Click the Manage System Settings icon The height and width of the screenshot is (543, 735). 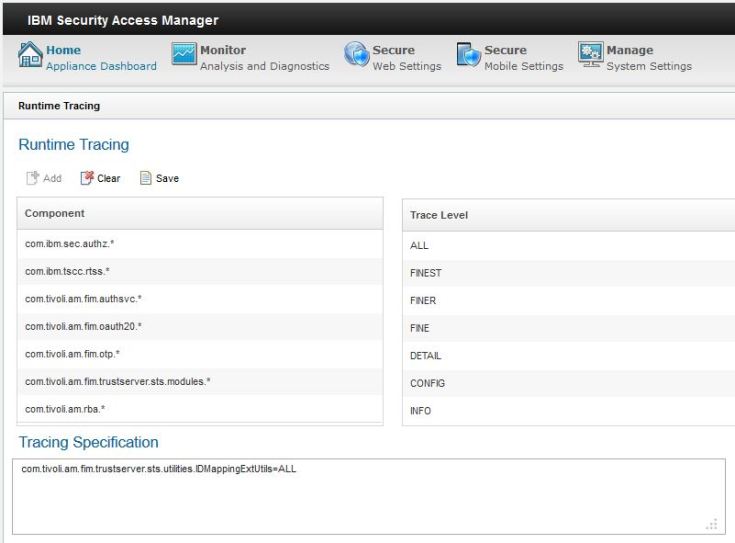(x=591, y=56)
